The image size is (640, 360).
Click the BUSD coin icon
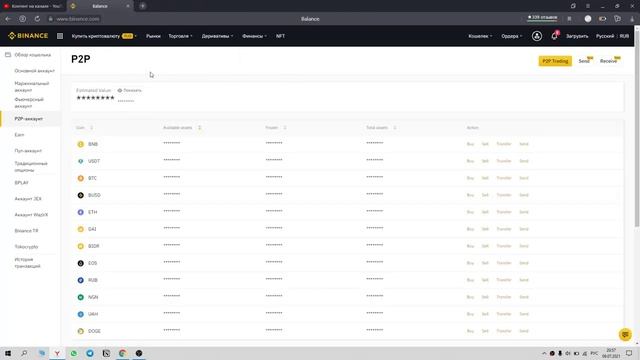[x=80, y=195]
